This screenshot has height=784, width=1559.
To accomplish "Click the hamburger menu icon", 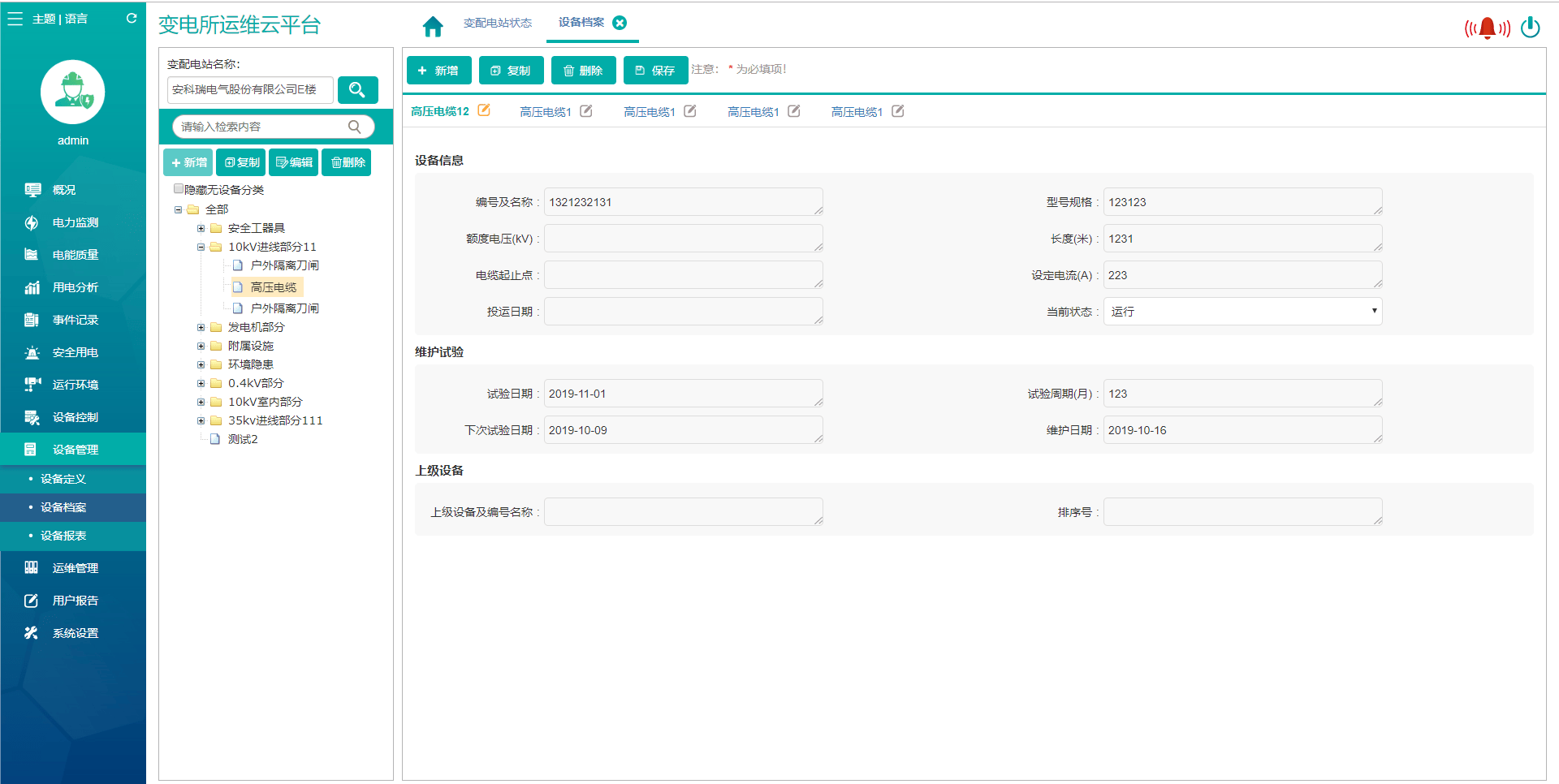I will (15, 19).
